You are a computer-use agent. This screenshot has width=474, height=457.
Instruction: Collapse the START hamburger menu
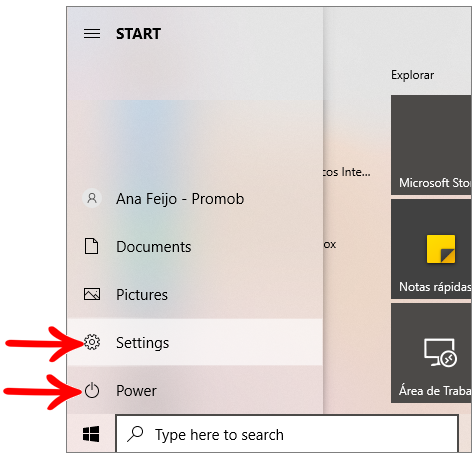tap(92, 34)
